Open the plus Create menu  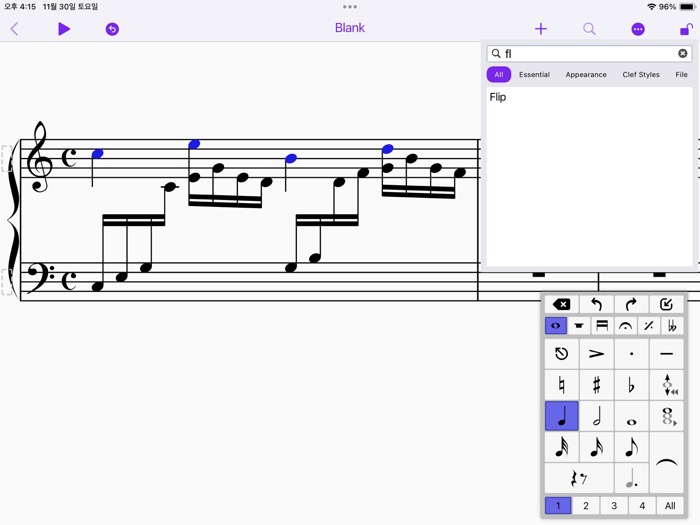click(541, 29)
